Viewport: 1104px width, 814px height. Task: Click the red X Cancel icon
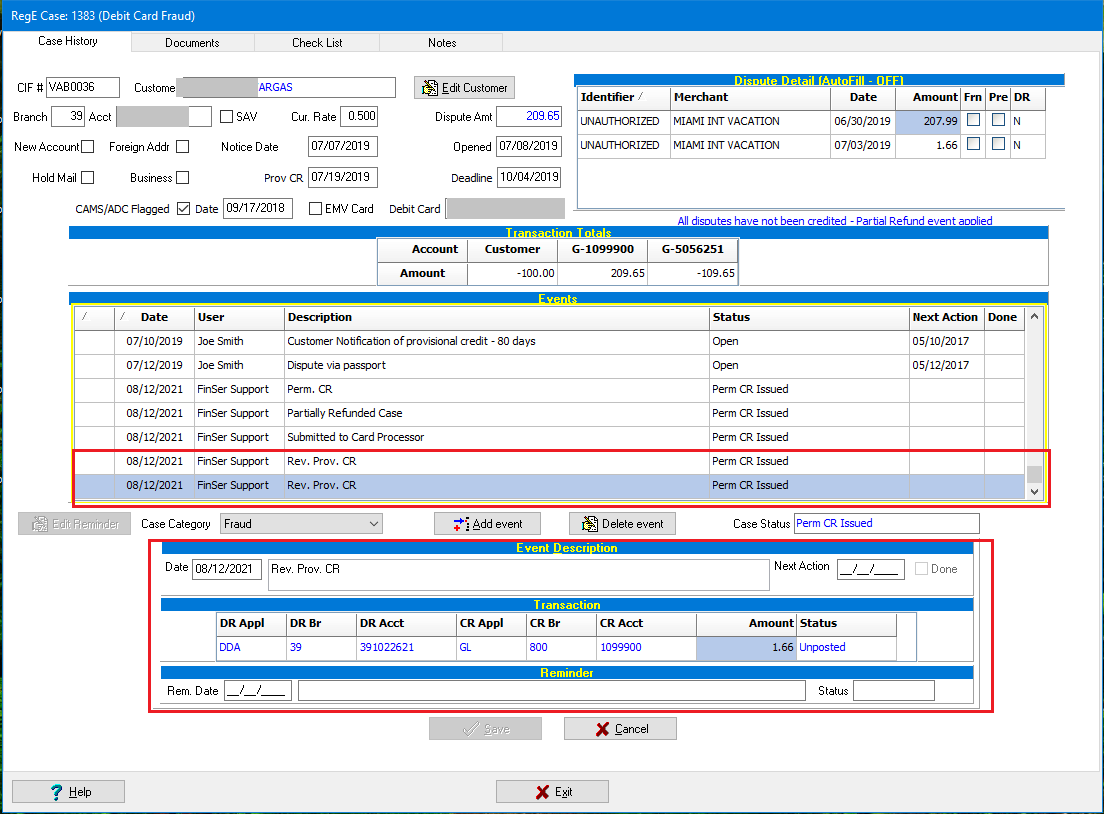pyautogui.click(x=602, y=730)
